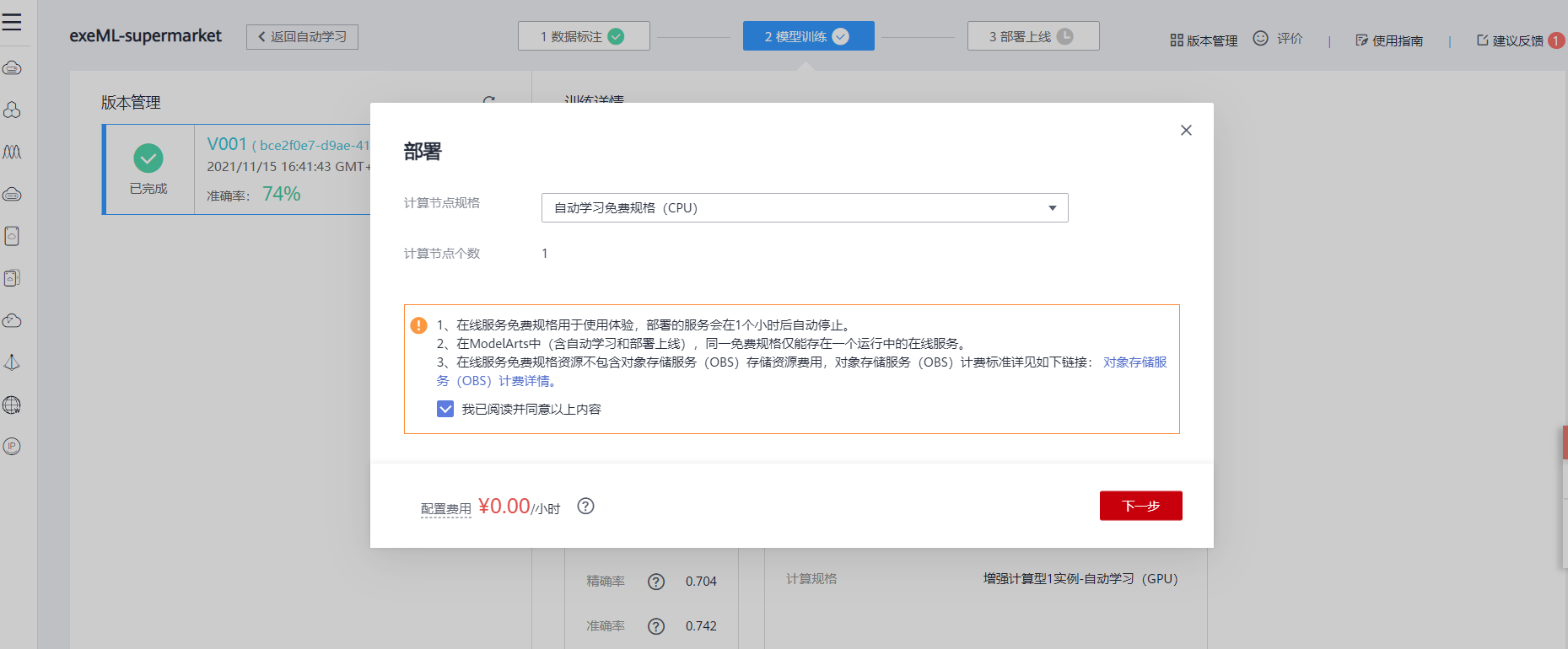Click the question mark beside 准确率 0.742
The height and width of the screenshot is (649, 1568).
coord(656,626)
